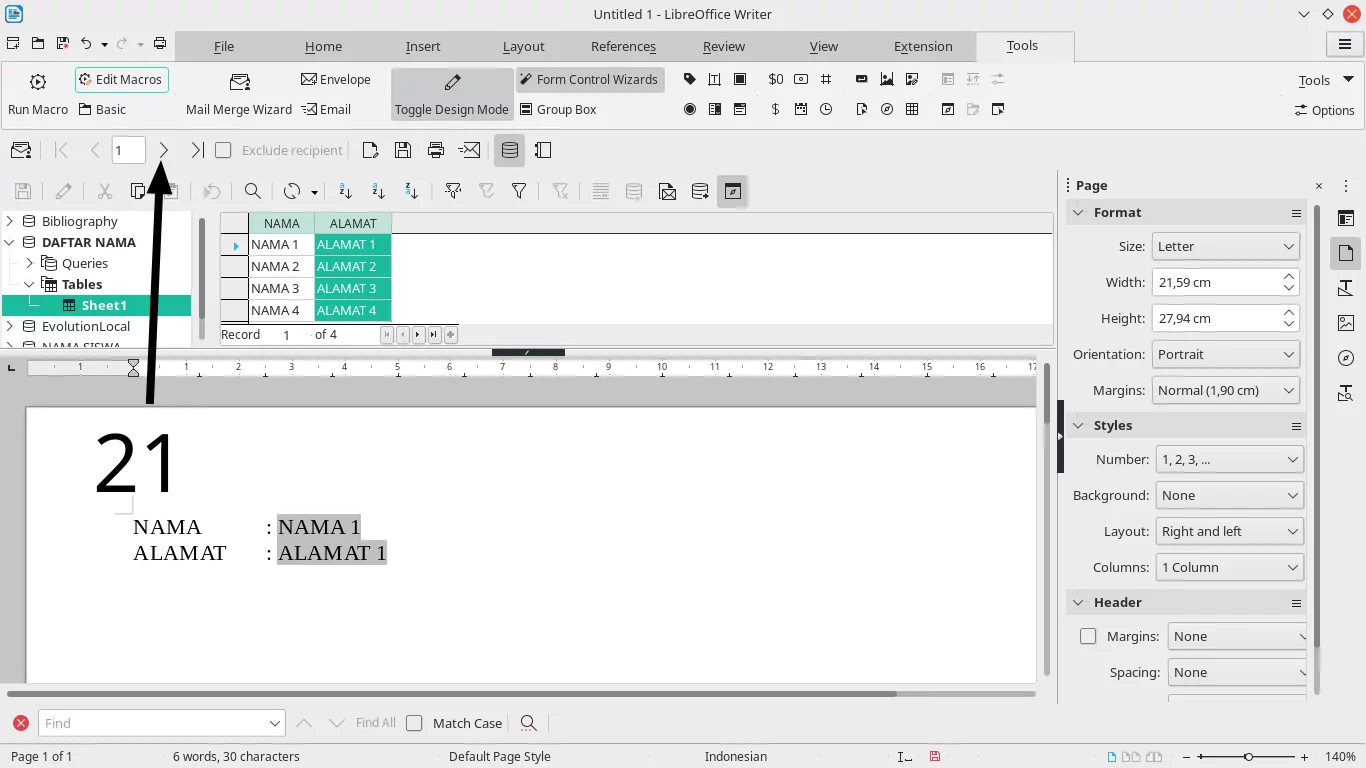Select the Check Box form control icon
This screenshot has height=768, width=1366.
click(739, 79)
